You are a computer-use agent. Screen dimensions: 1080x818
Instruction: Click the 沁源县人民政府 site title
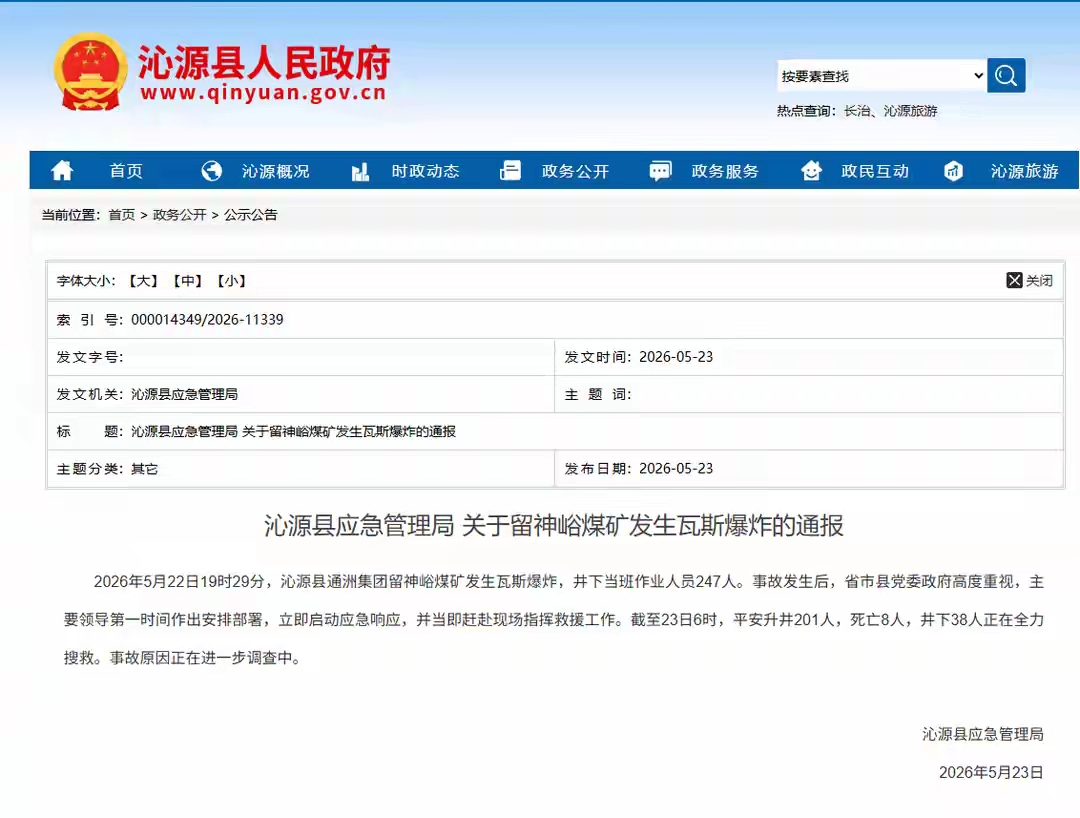coord(264,62)
